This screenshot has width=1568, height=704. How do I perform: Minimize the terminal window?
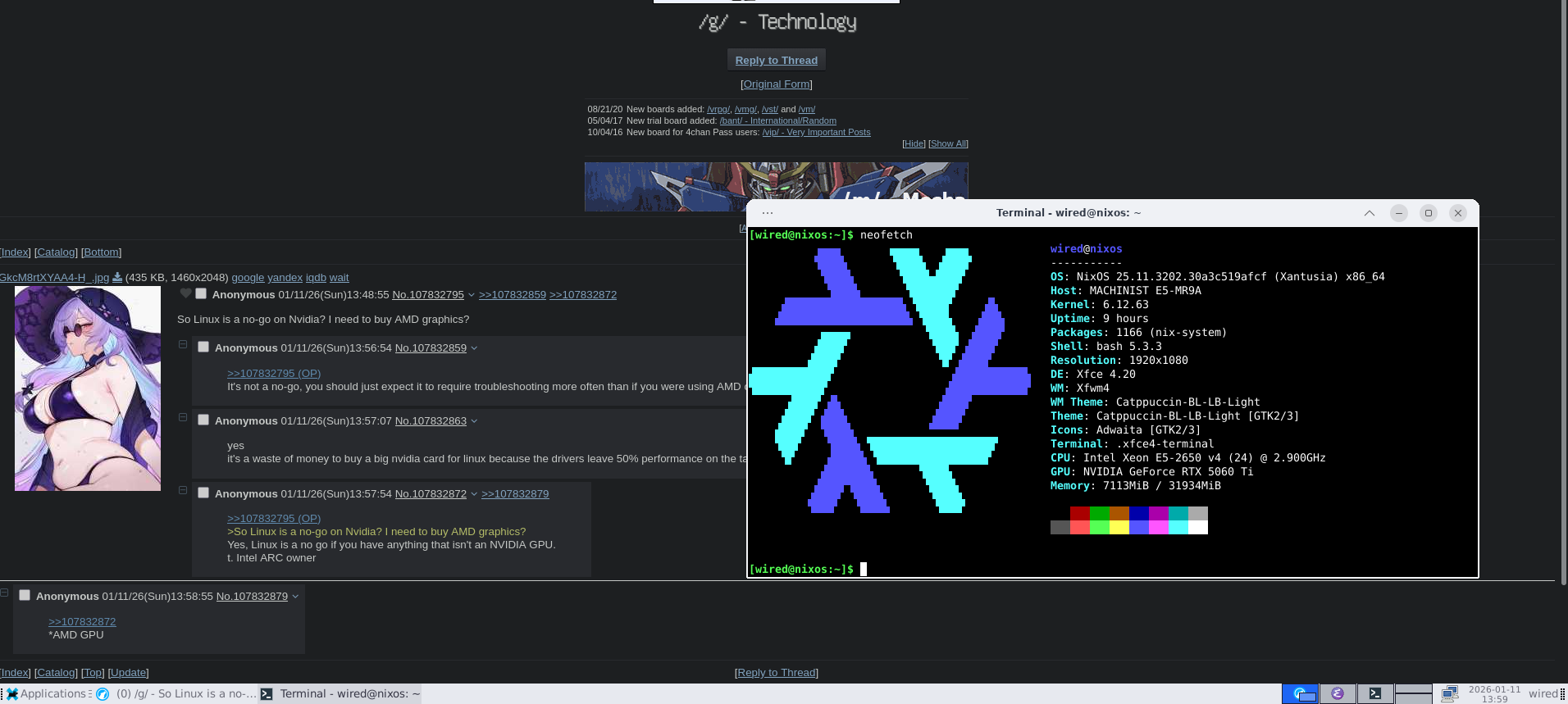(1399, 213)
